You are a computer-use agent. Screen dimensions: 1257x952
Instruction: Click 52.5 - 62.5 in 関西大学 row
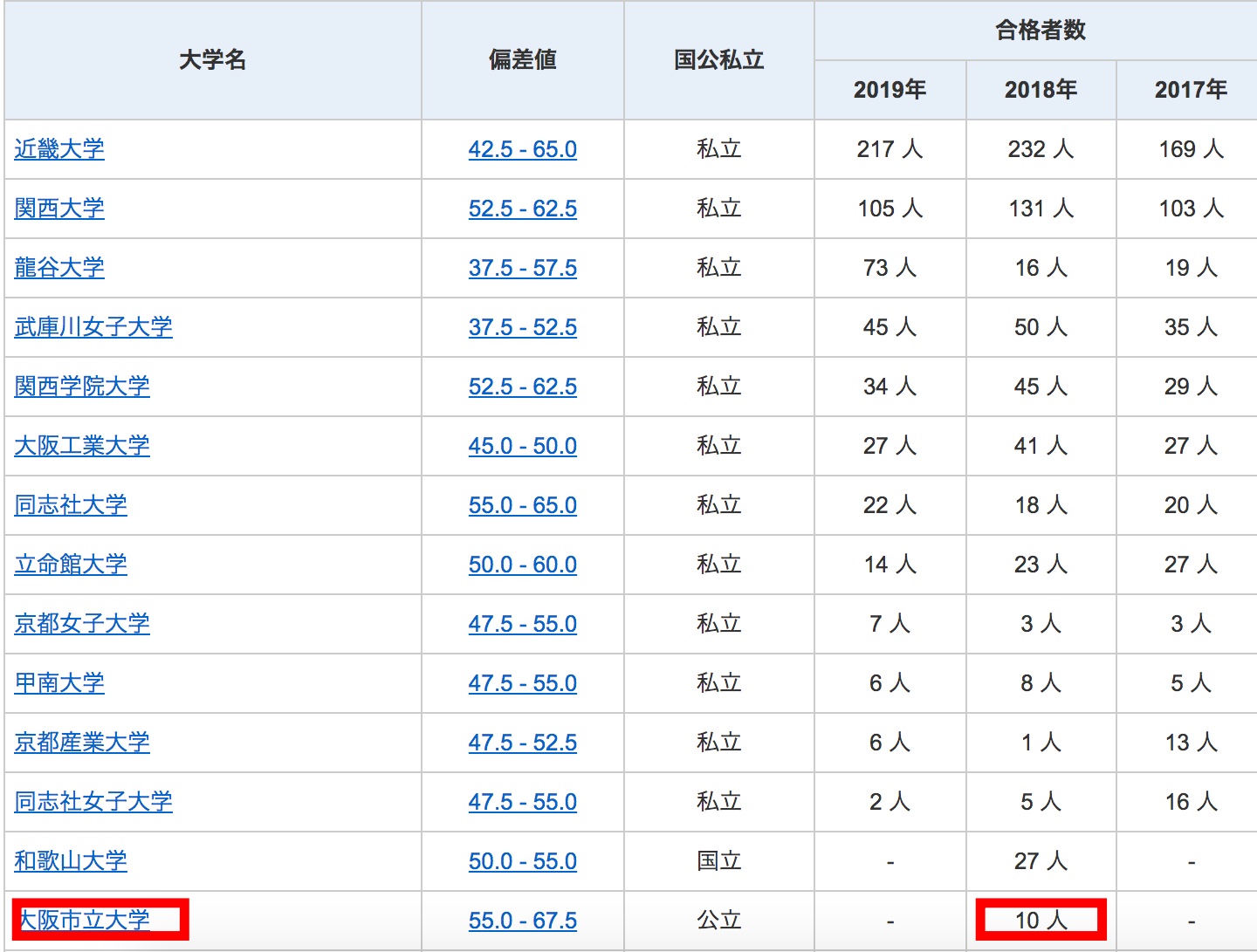click(523, 209)
